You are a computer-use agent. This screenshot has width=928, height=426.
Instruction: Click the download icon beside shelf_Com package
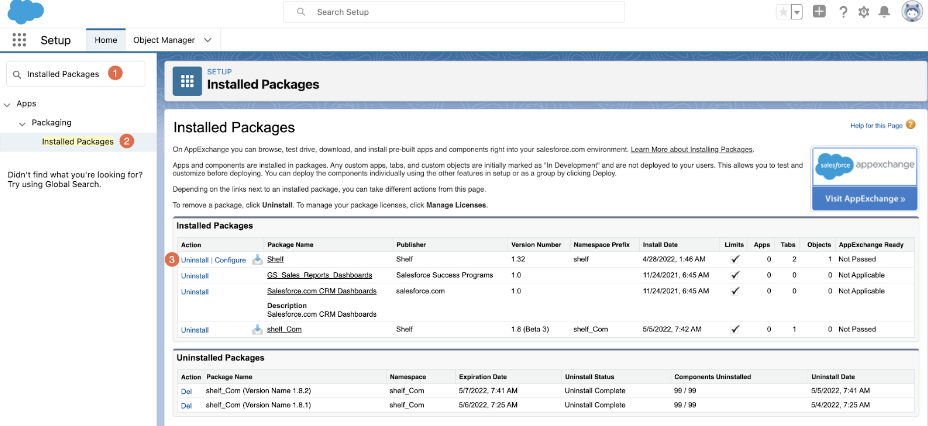point(257,330)
